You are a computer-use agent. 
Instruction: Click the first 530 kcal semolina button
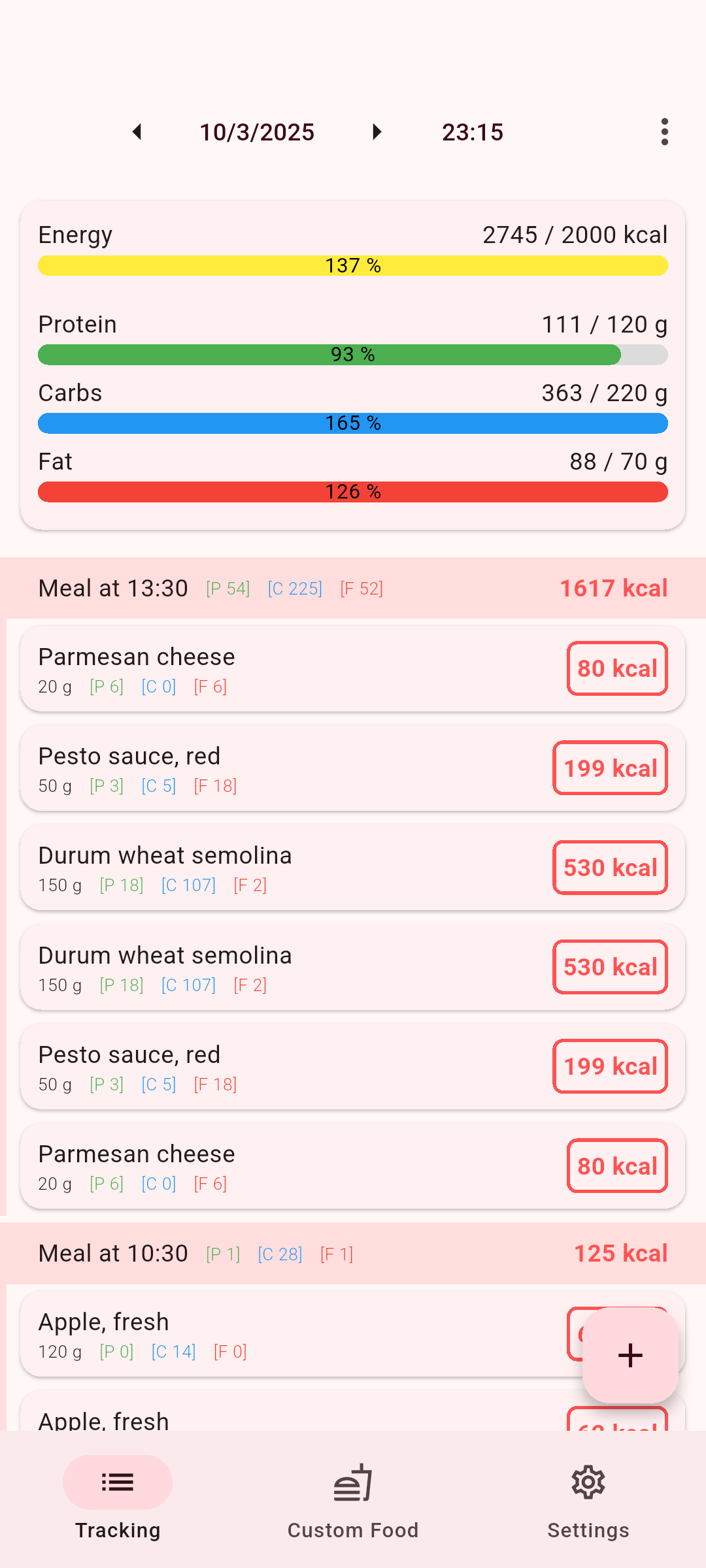coord(610,868)
